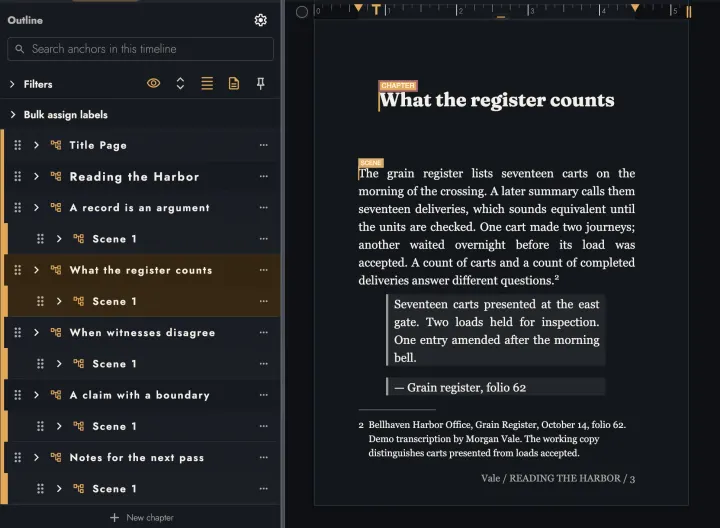
Task: Click drag handle of What the register counts
Action: [x=17, y=270]
